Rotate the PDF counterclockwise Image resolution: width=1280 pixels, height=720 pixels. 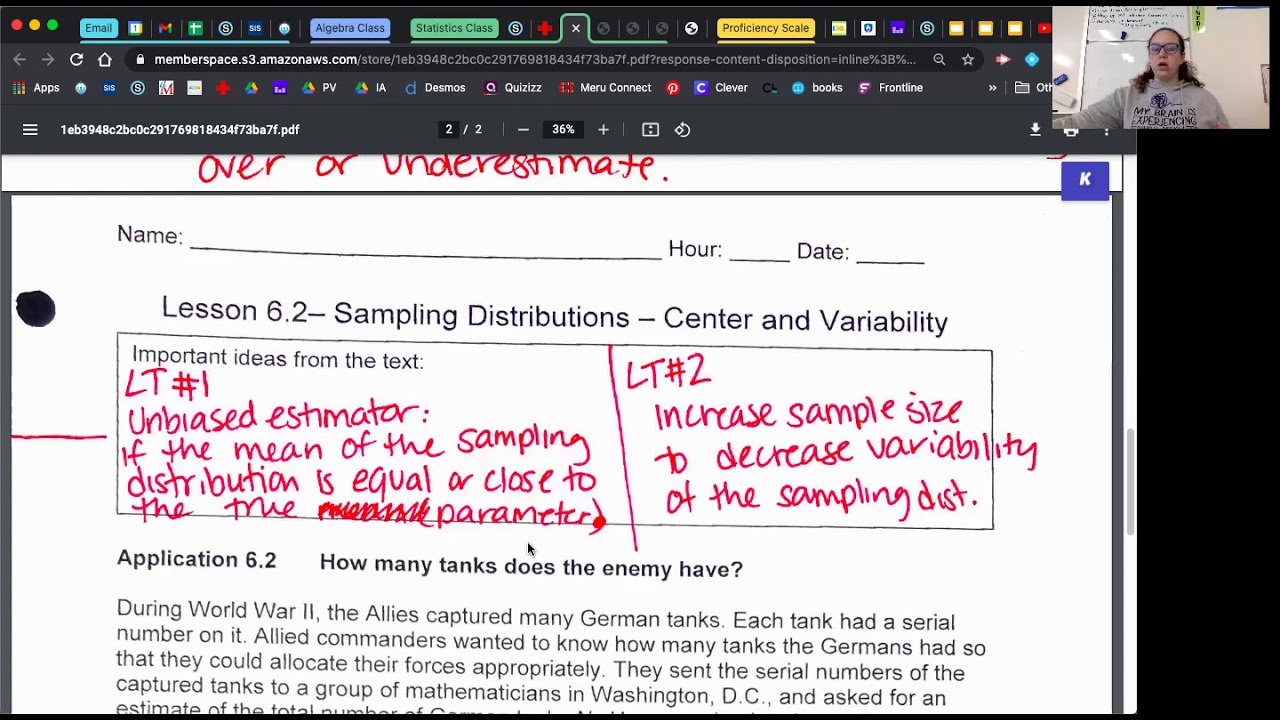[x=682, y=129]
